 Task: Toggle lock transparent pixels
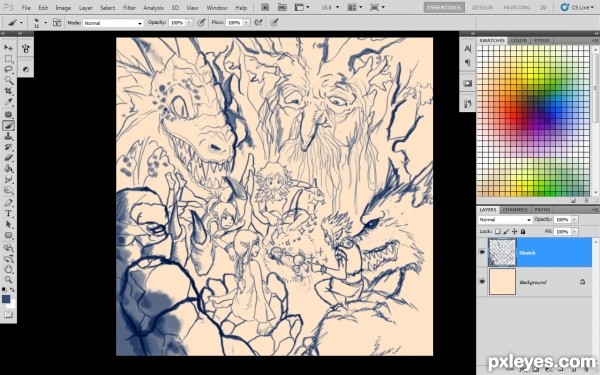click(497, 232)
